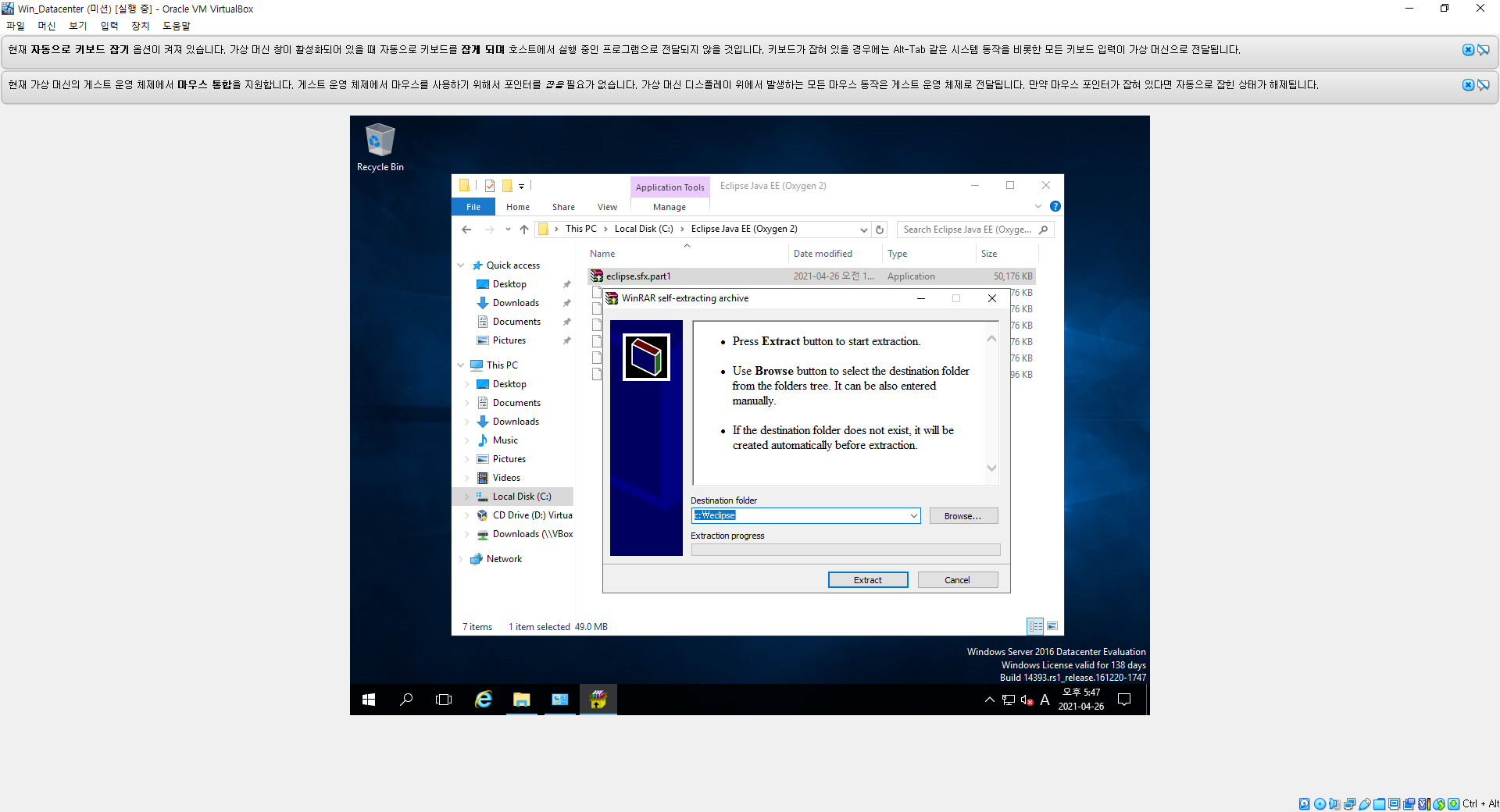The width and height of the screenshot is (1500, 812).
Task: Open VirtualBox 파일 menu
Action: [16, 26]
